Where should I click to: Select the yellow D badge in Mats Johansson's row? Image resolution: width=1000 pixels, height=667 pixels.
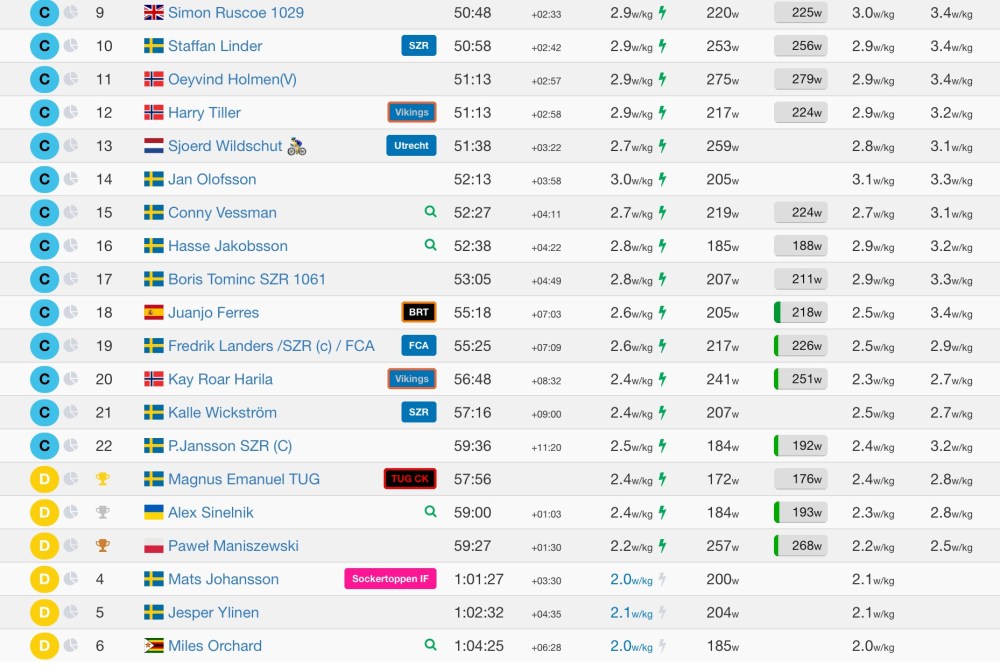tap(44, 579)
